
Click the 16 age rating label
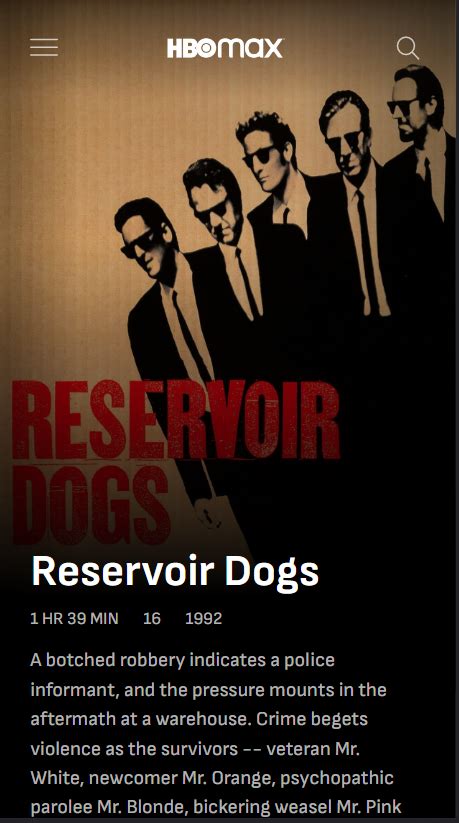click(152, 618)
